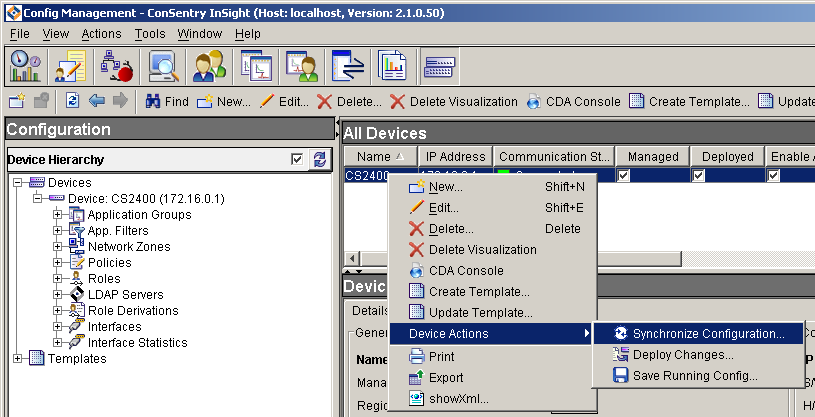The height and width of the screenshot is (417, 815).
Task: Expand Roles node
Action: (57, 279)
